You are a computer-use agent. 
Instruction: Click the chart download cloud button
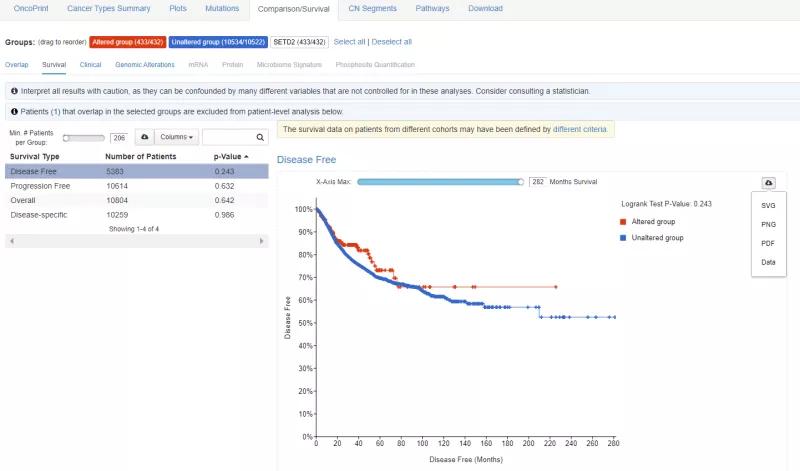pos(768,183)
